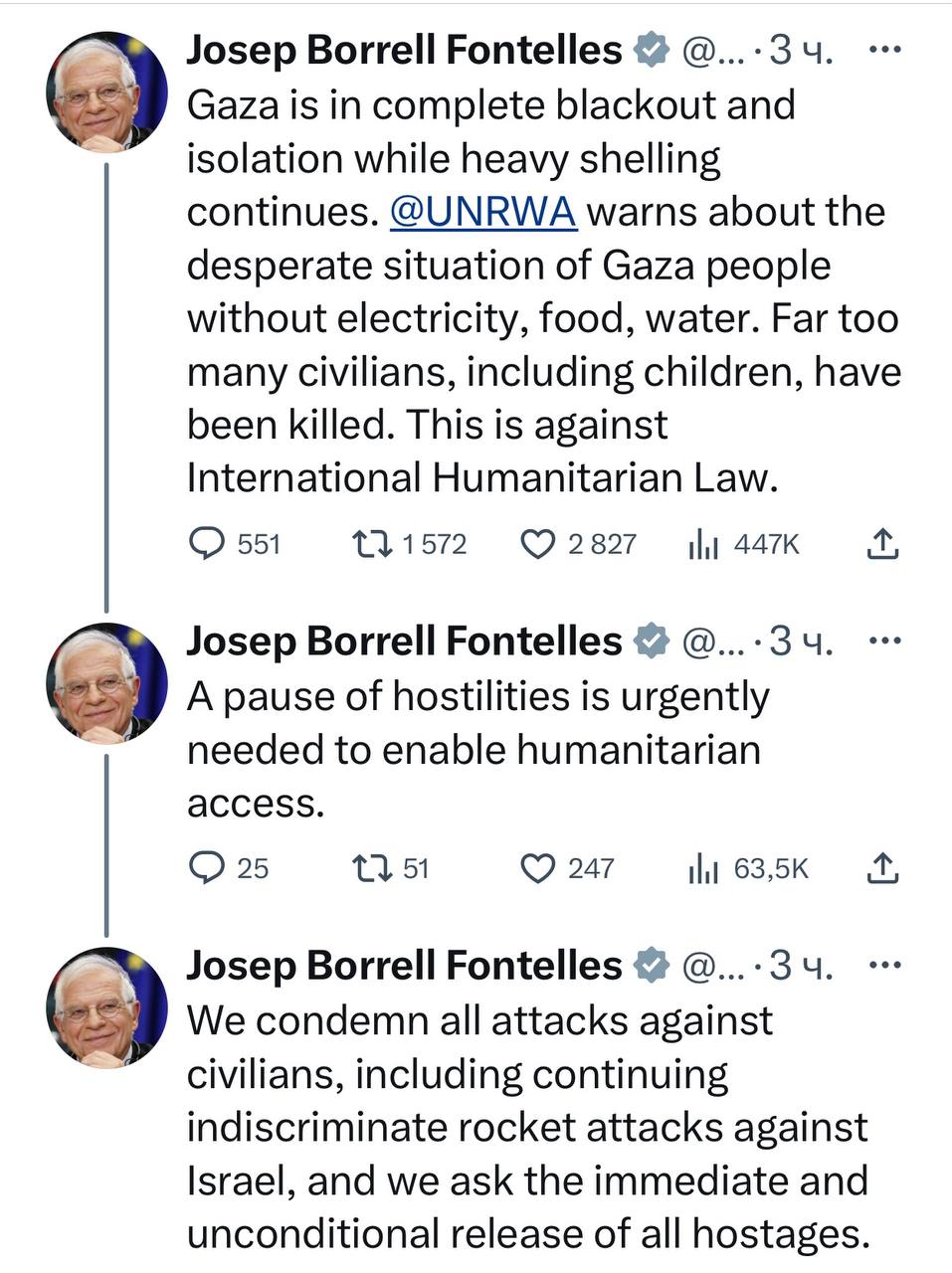Like the tweet with 247 likes
Screen dimensions: 952x1273
[538, 868]
